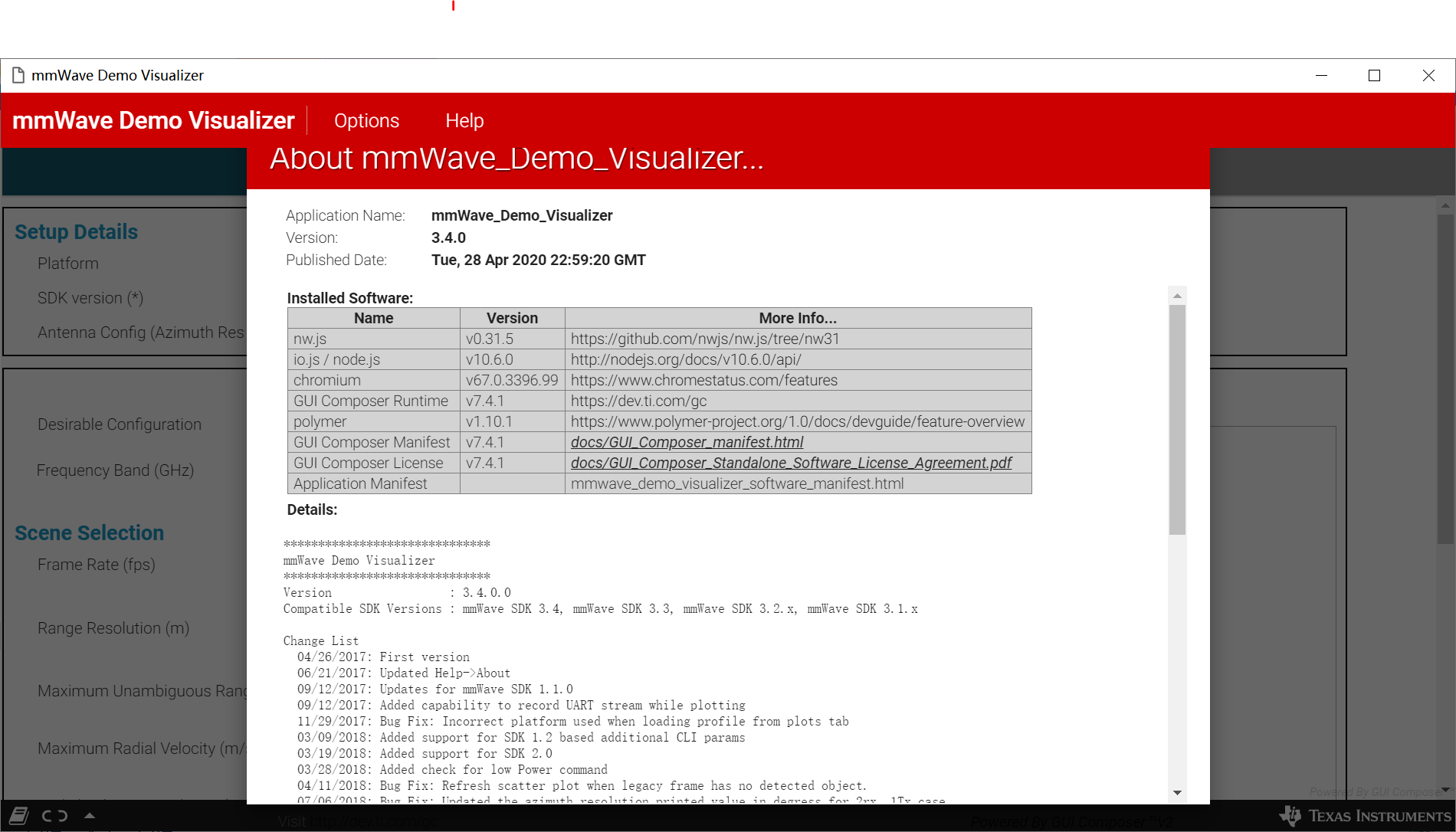
Task: Click the main page scrollbar thumb
Action: point(1445,379)
